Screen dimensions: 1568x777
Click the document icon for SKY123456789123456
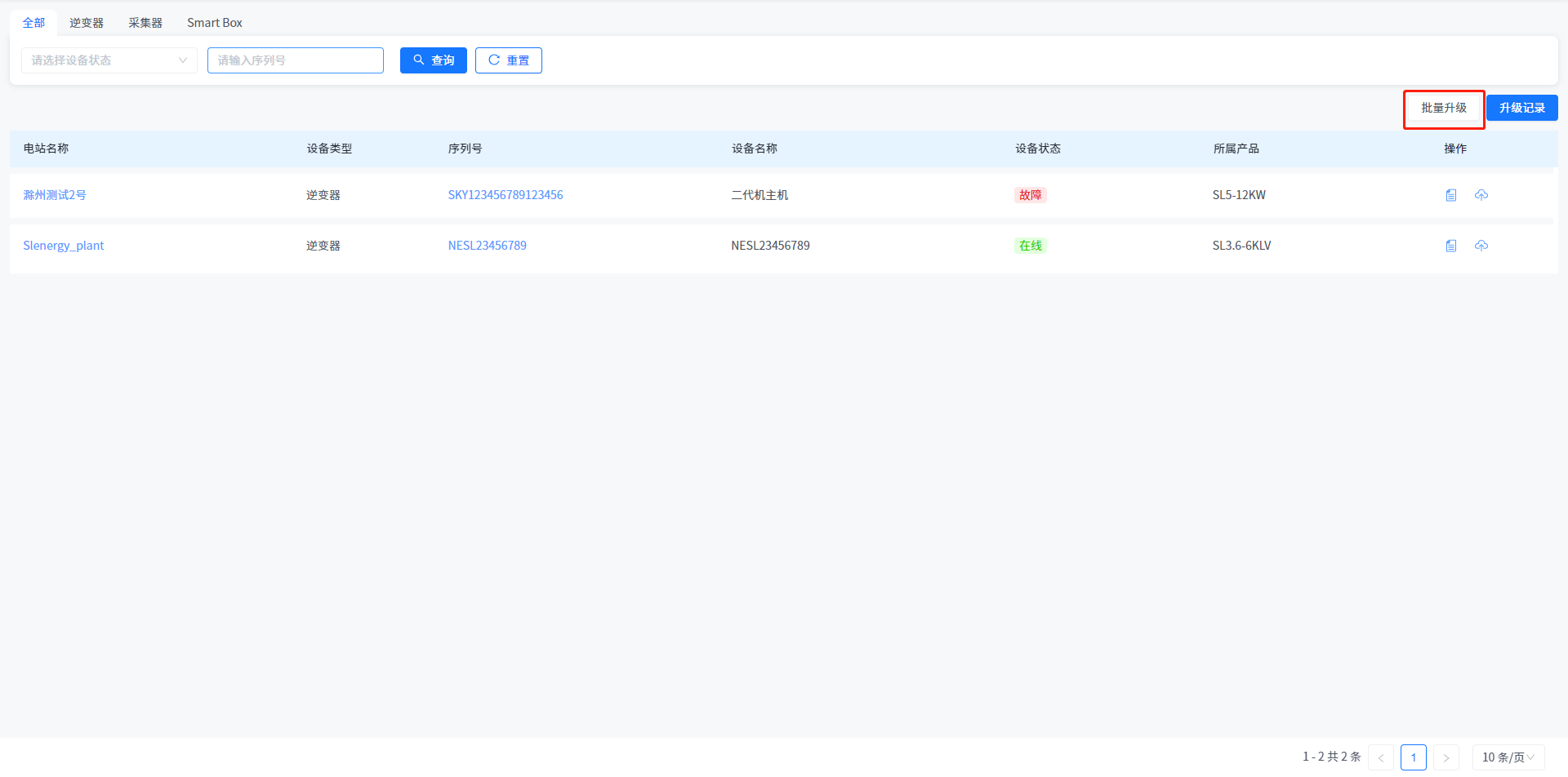point(1451,195)
